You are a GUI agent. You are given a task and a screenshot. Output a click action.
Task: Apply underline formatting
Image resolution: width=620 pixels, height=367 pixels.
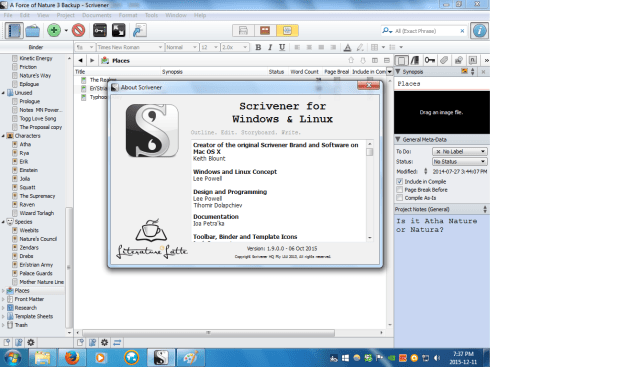point(282,47)
